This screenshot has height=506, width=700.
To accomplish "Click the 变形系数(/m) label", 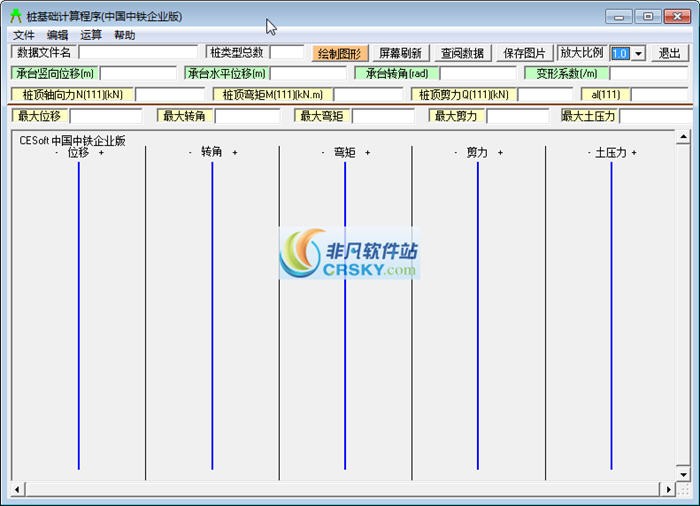I will pyautogui.click(x=567, y=73).
